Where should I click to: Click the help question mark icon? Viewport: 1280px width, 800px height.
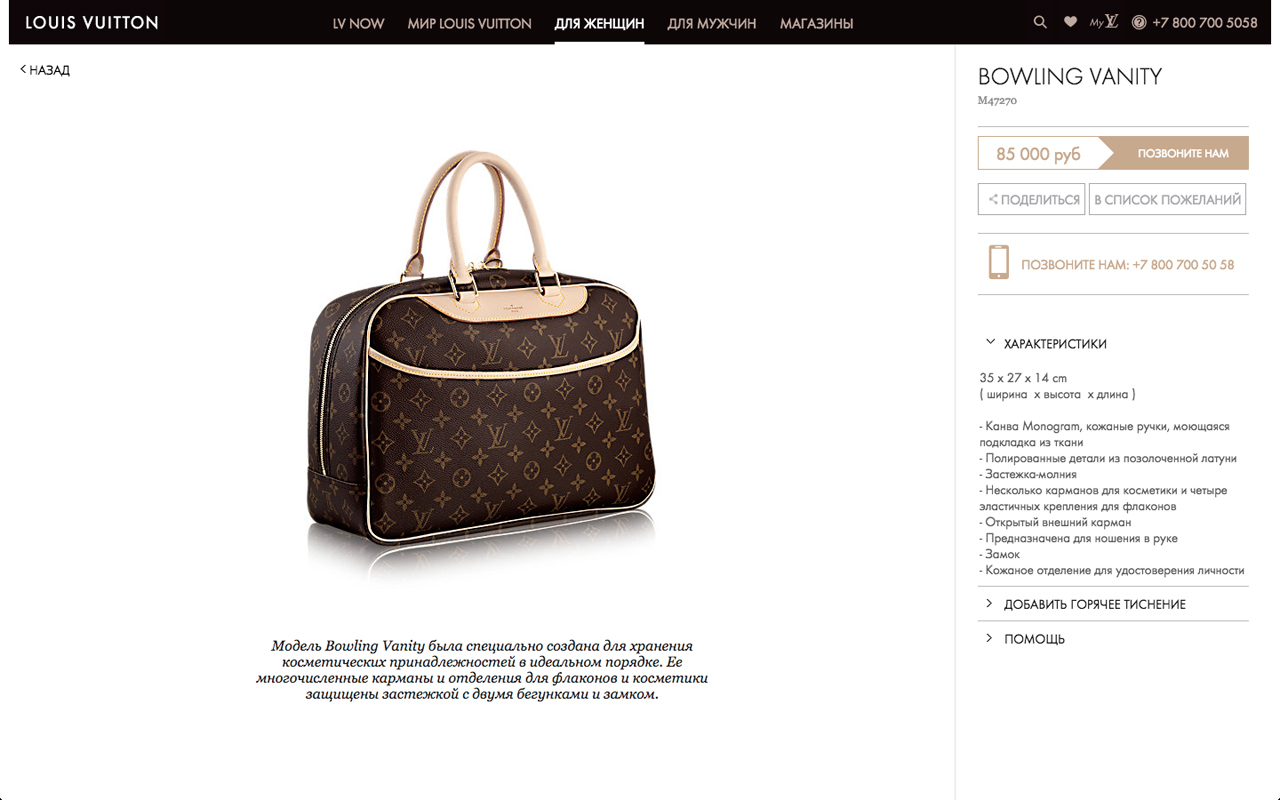[x=1139, y=22]
